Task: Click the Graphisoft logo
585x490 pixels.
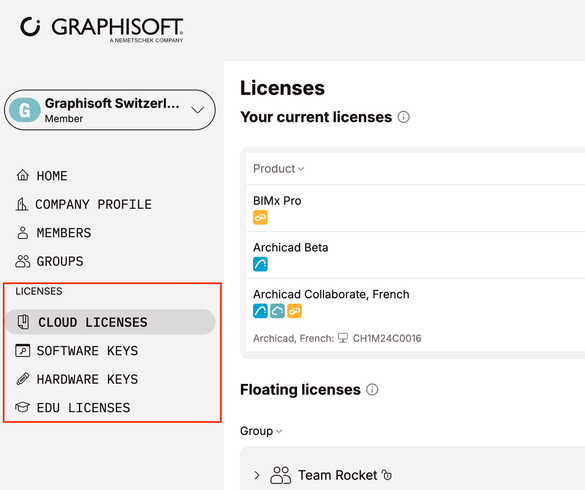Action: coord(101,29)
